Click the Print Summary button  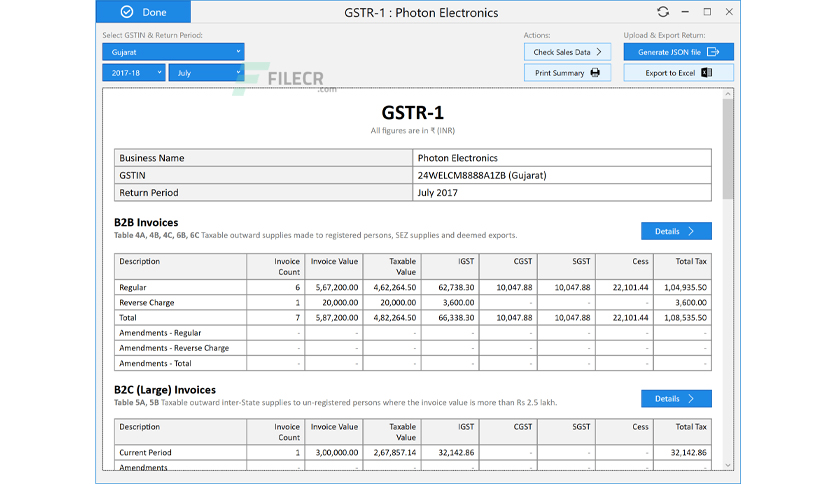tap(567, 72)
